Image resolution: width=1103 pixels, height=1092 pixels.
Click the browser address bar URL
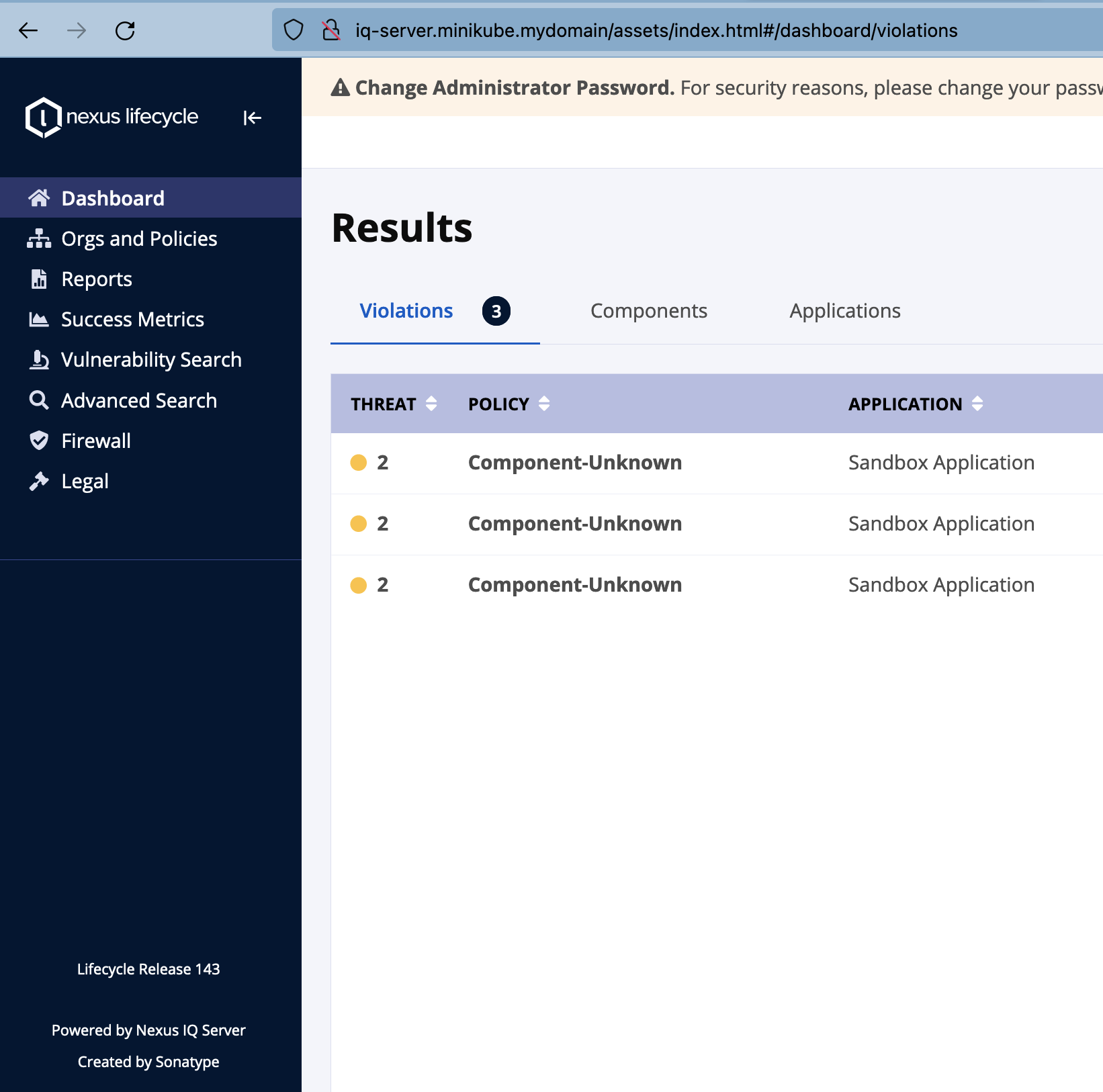point(656,30)
